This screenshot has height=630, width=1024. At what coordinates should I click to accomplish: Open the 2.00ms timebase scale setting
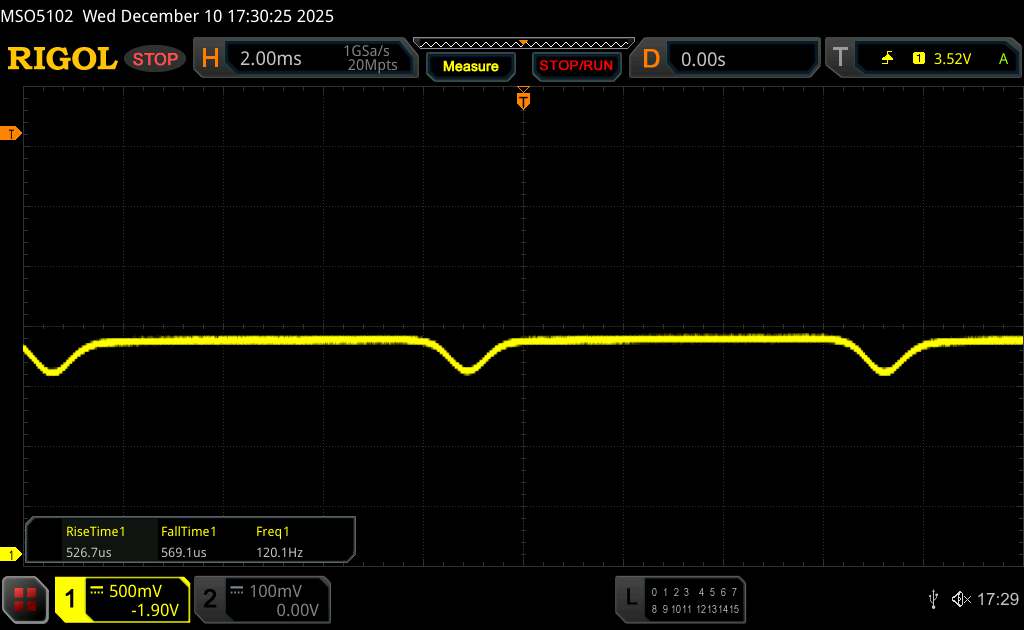[271, 59]
